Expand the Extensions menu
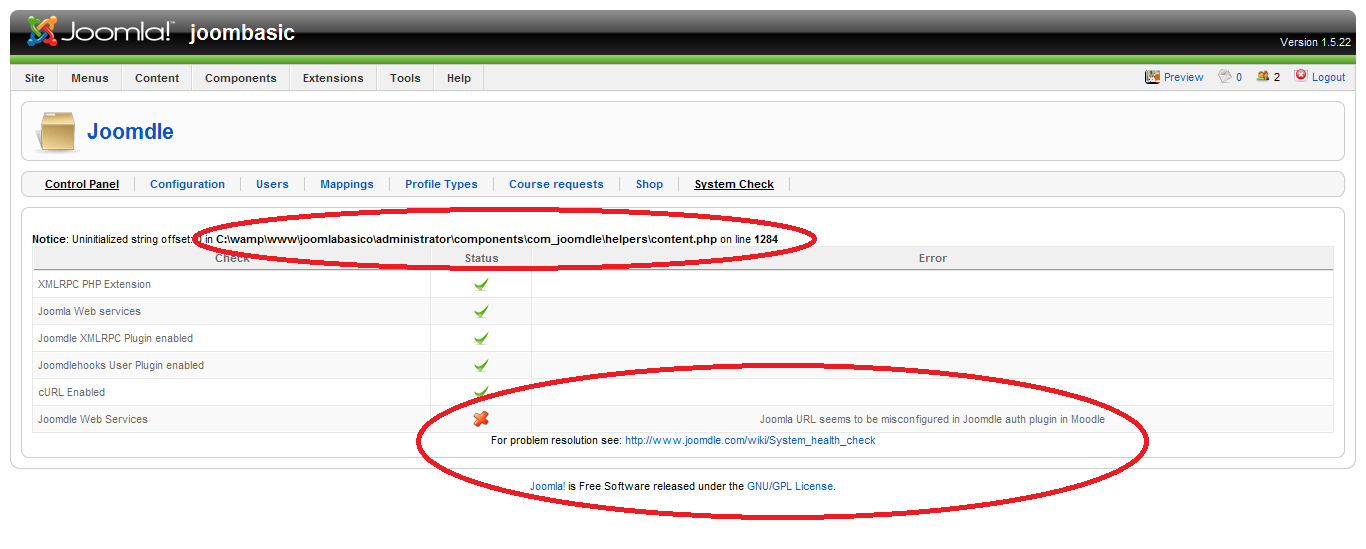 click(x=333, y=78)
